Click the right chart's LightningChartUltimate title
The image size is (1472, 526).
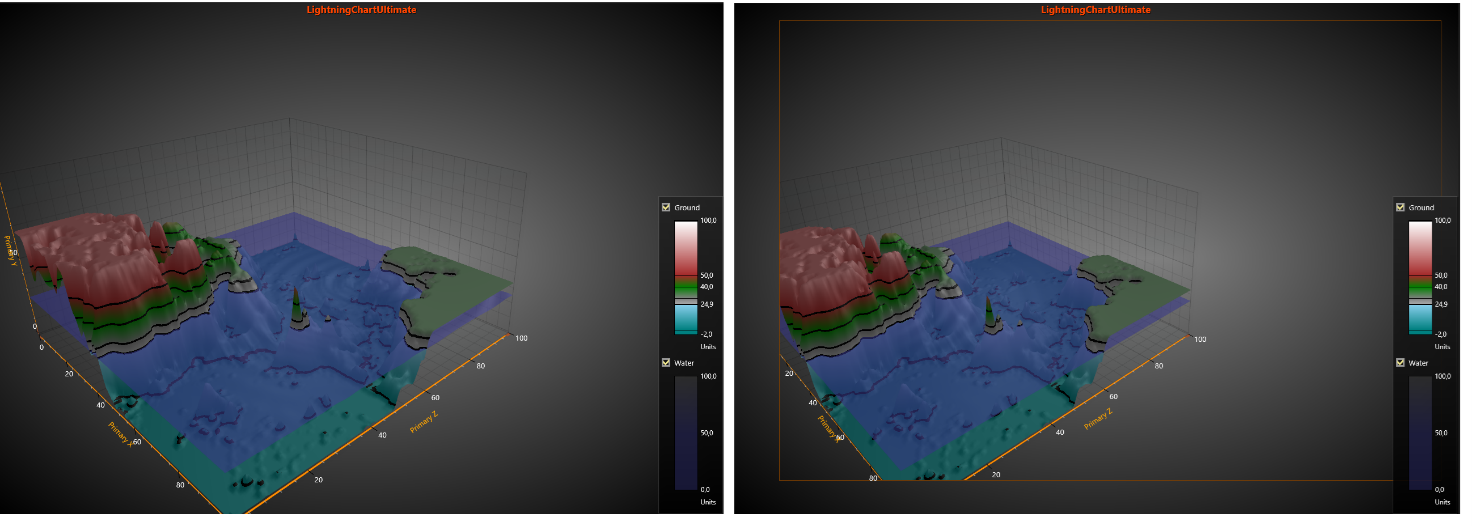(1095, 9)
